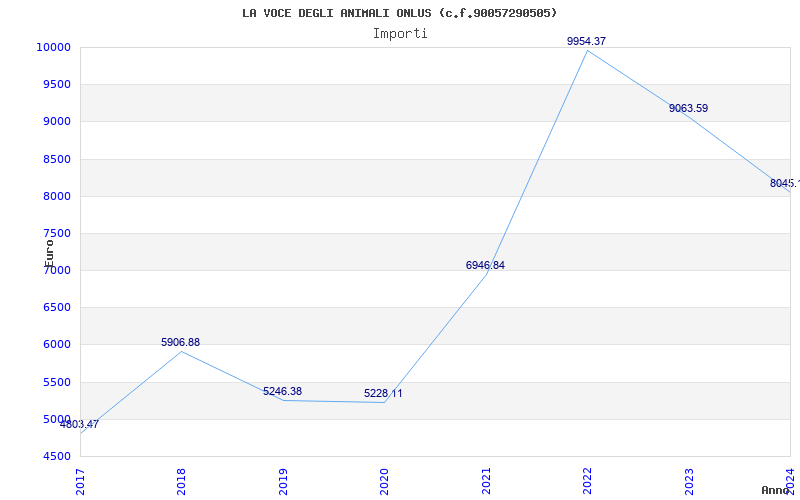This screenshot has width=800, height=500.
Task: Click the 8000 y-axis tick label
Action: 57,196
